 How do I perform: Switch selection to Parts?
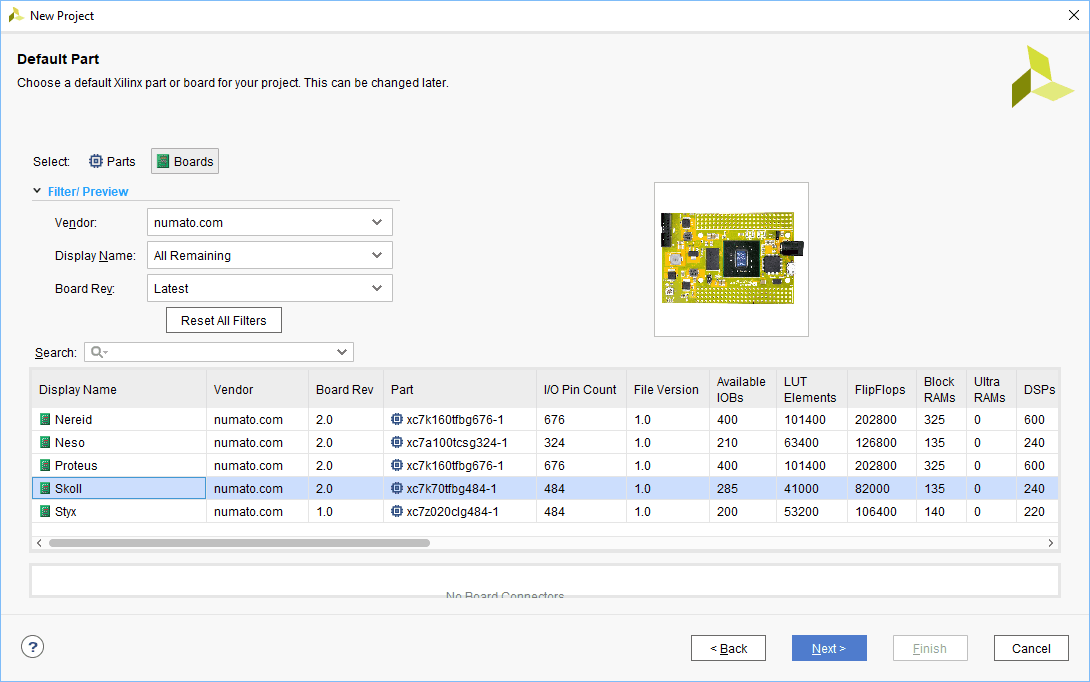coord(112,161)
